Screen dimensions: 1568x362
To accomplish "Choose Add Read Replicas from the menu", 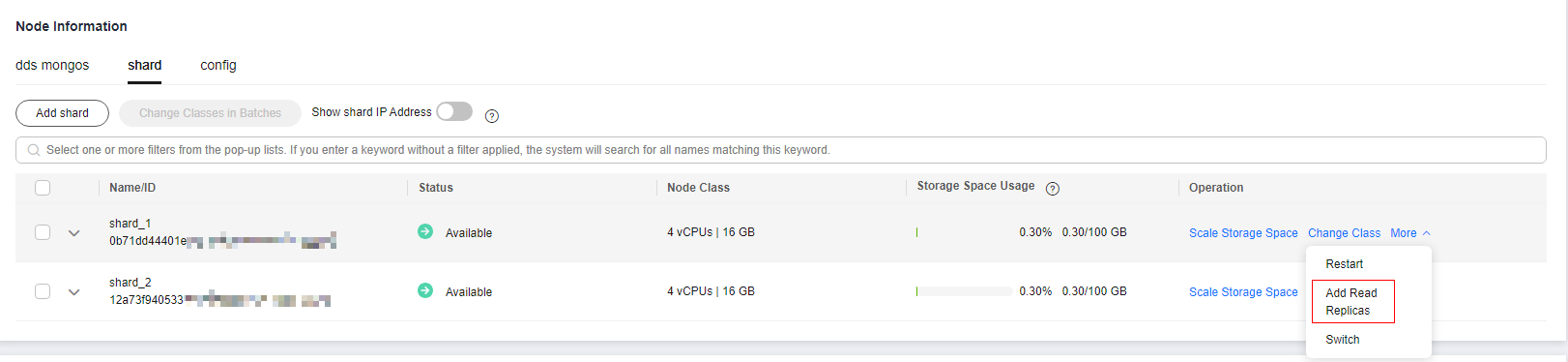I will [1352, 302].
